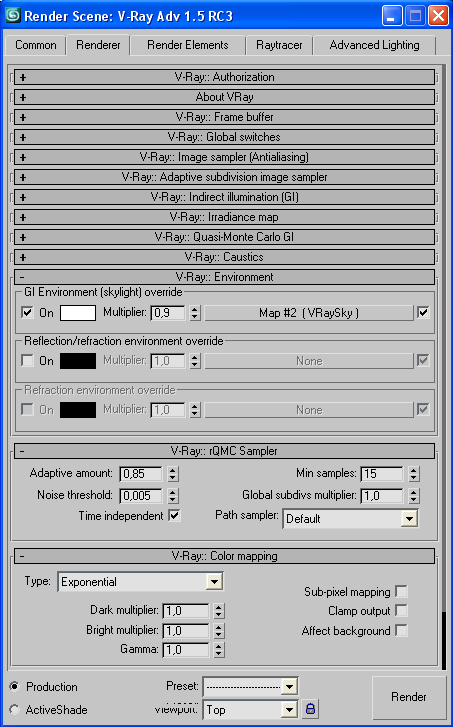Collapse the V-Ray:: Environment rollout
Screen dimensions: 453x727
point(224,277)
